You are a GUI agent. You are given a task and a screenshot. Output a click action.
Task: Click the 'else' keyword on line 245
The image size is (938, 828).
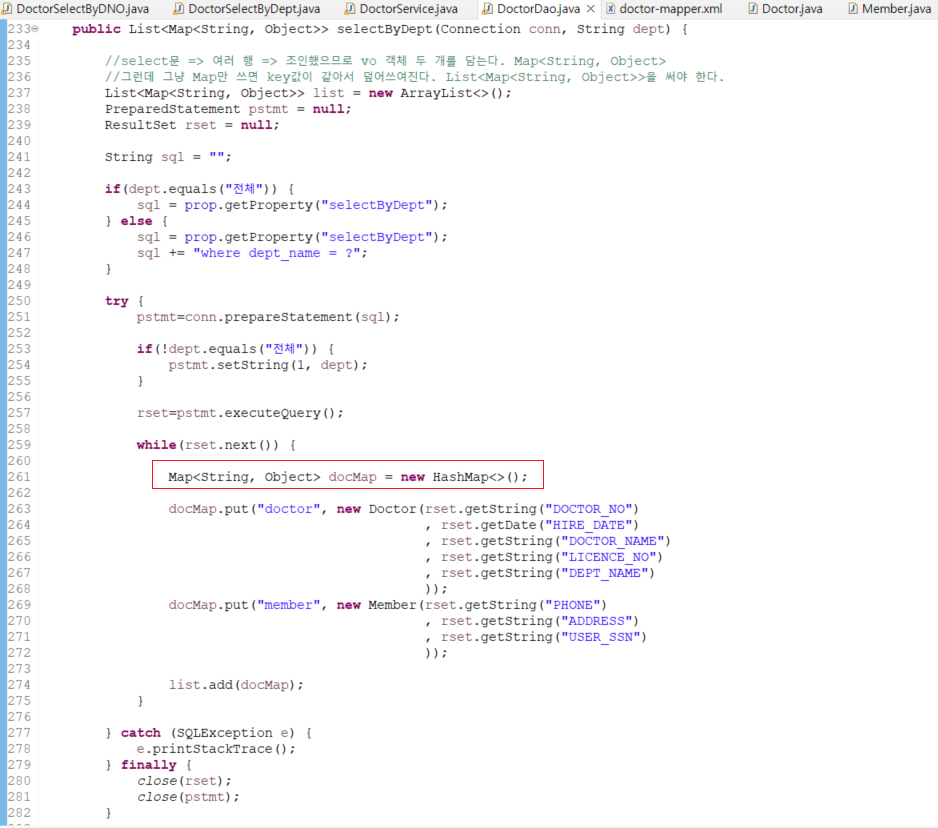[x=136, y=221]
